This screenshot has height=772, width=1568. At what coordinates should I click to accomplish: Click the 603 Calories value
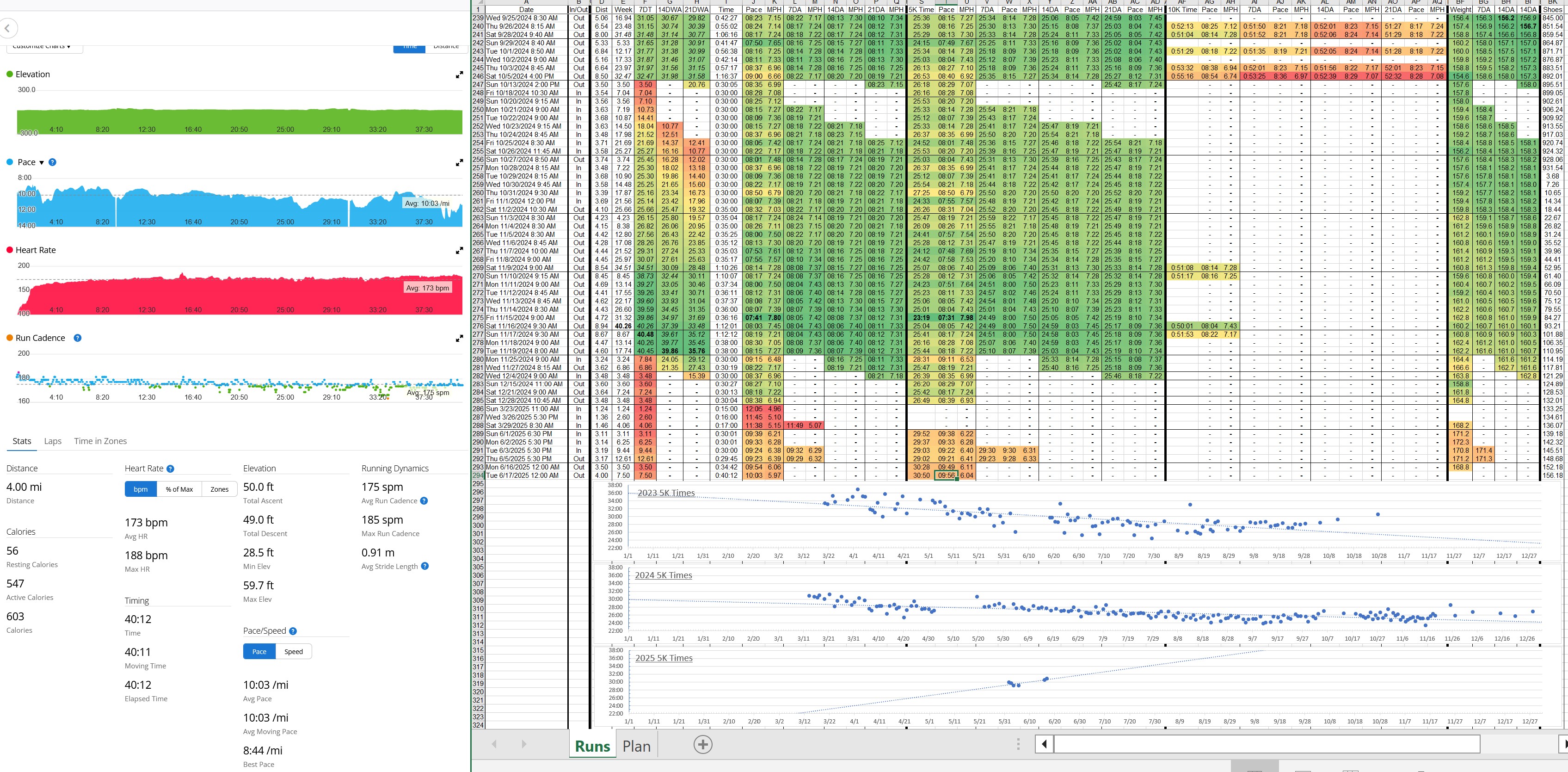coord(15,616)
